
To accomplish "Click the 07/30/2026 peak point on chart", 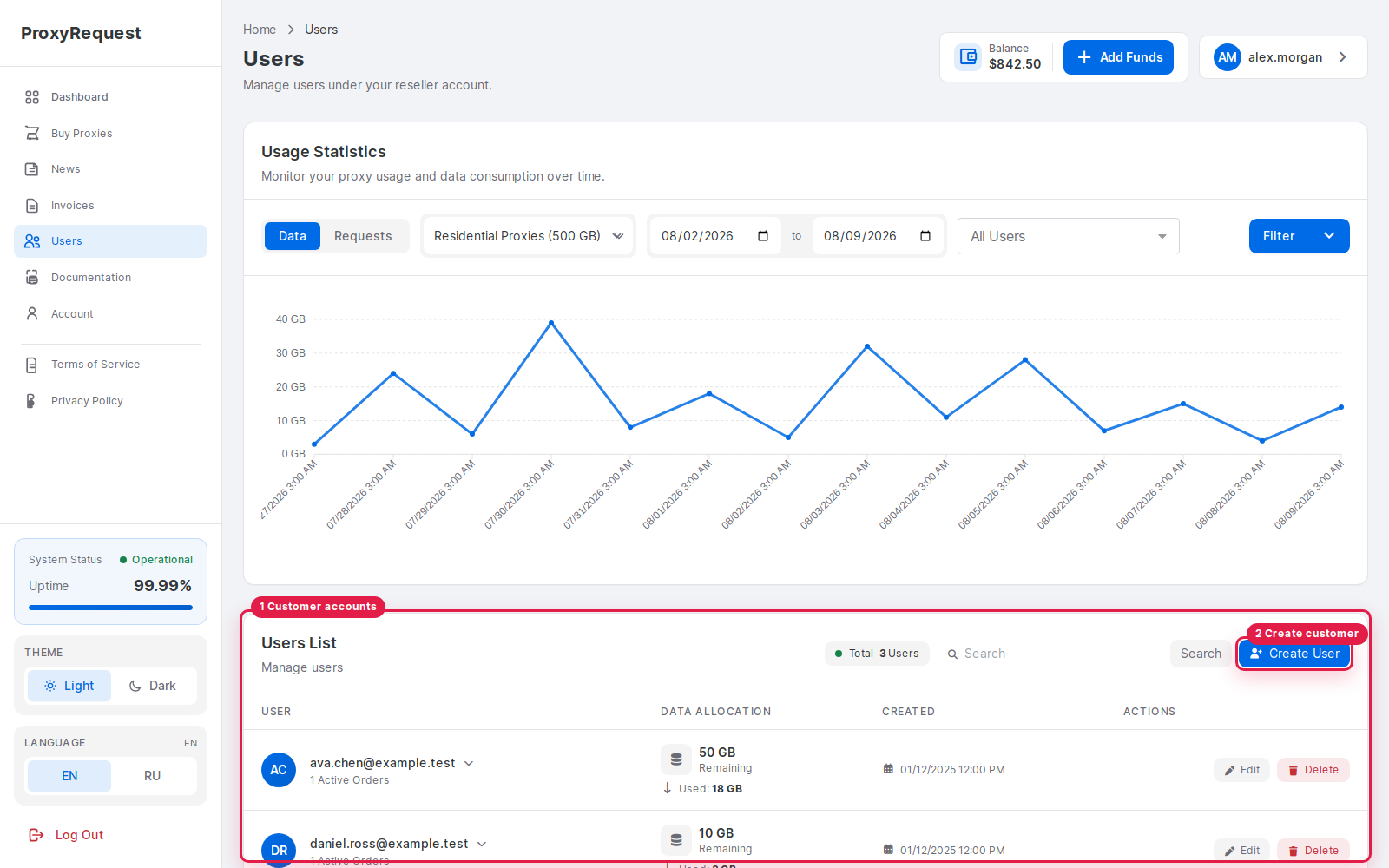I will [551, 323].
